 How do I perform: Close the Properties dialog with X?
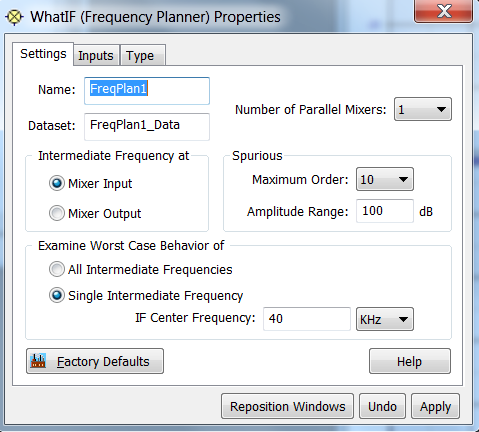pyautogui.click(x=444, y=11)
